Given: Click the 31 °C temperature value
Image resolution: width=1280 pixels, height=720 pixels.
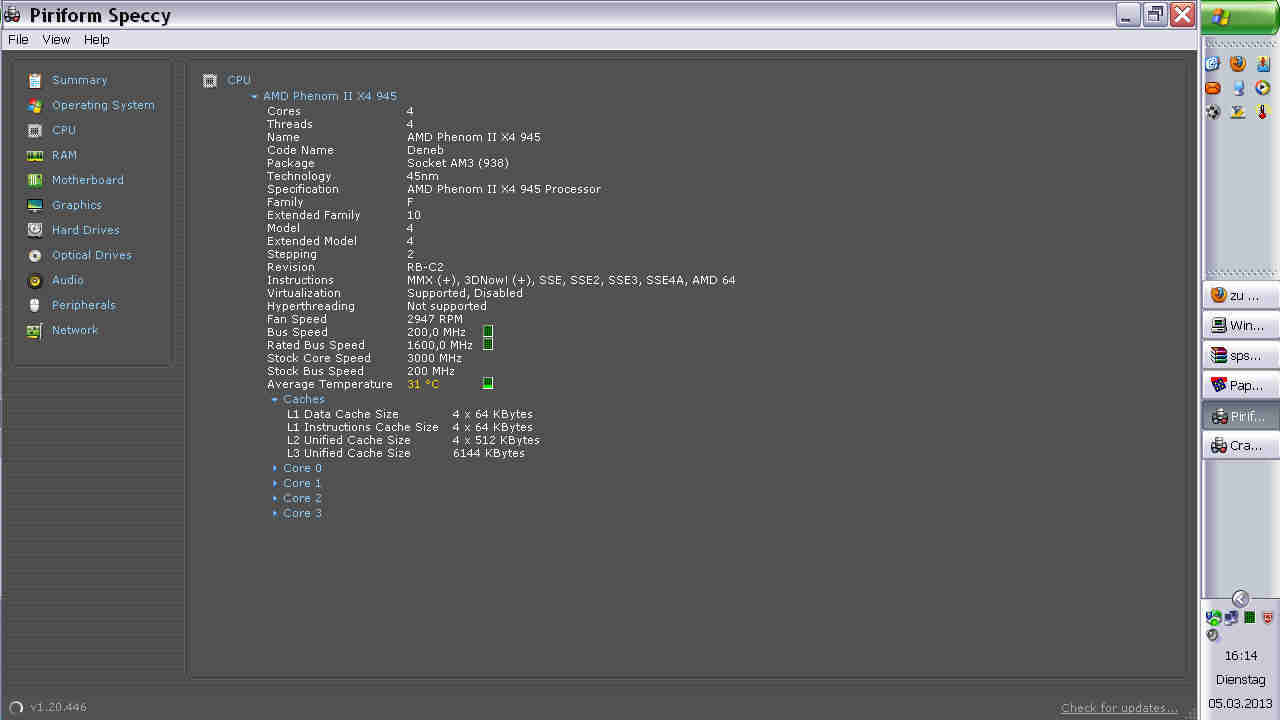Looking at the screenshot, I should pyautogui.click(x=423, y=384).
